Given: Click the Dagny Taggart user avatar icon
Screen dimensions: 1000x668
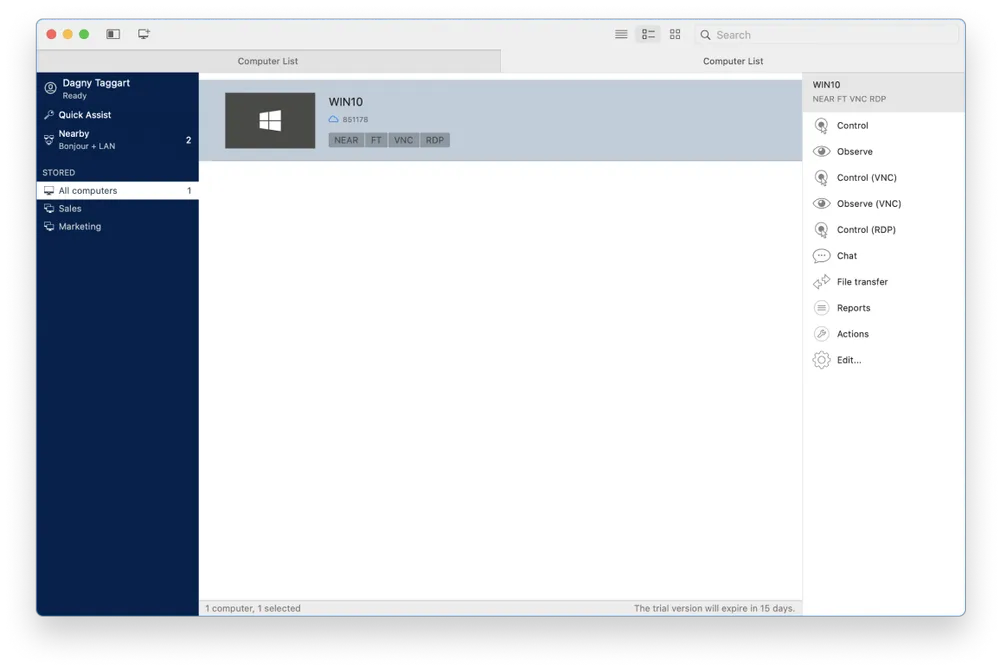Looking at the screenshot, I should 50,88.
